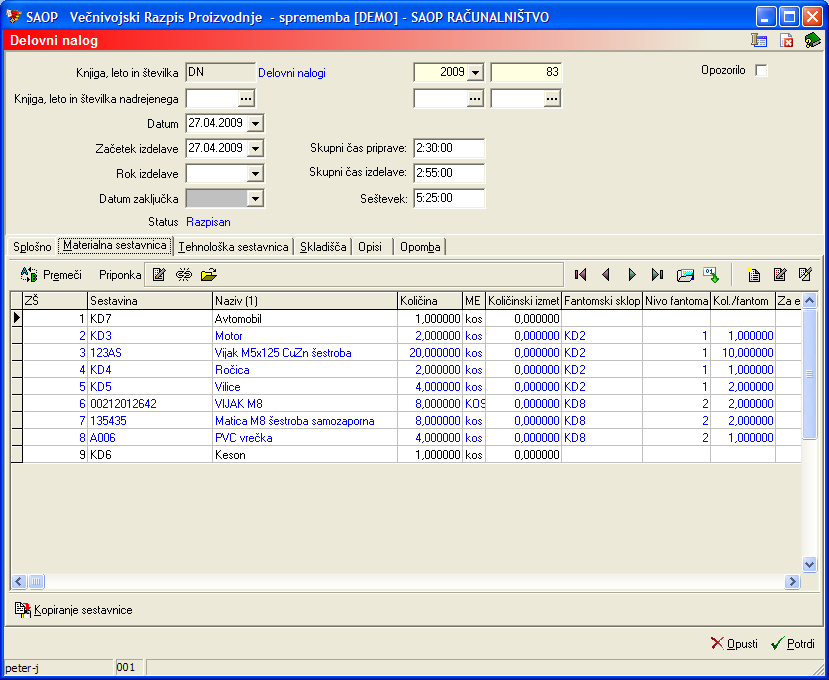This screenshot has width=829, height=680.
Task: Go to the first record in grid
Action: pyautogui.click(x=580, y=274)
